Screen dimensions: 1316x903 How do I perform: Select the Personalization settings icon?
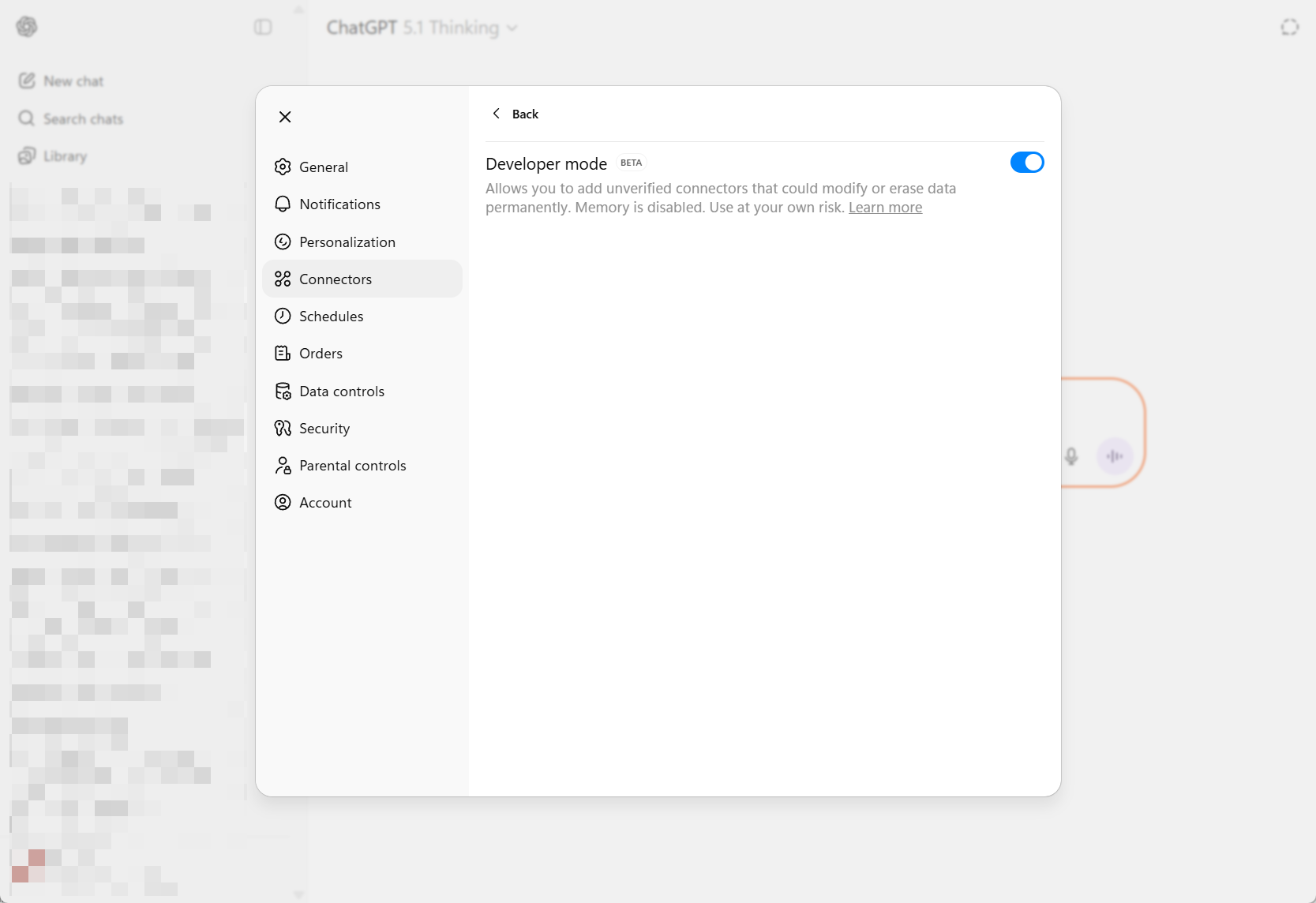pyautogui.click(x=283, y=242)
